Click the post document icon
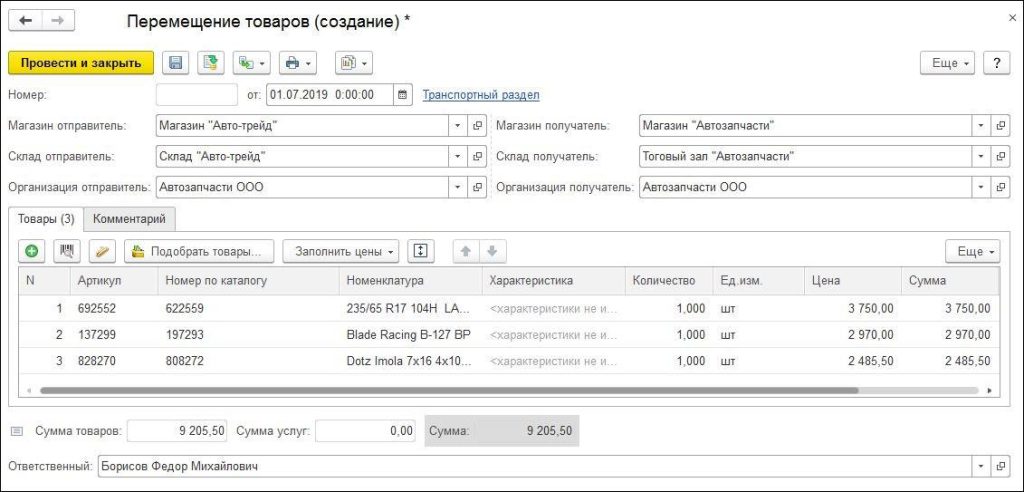1024x492 pixels. pyautogui.click(x=210, y=63)
